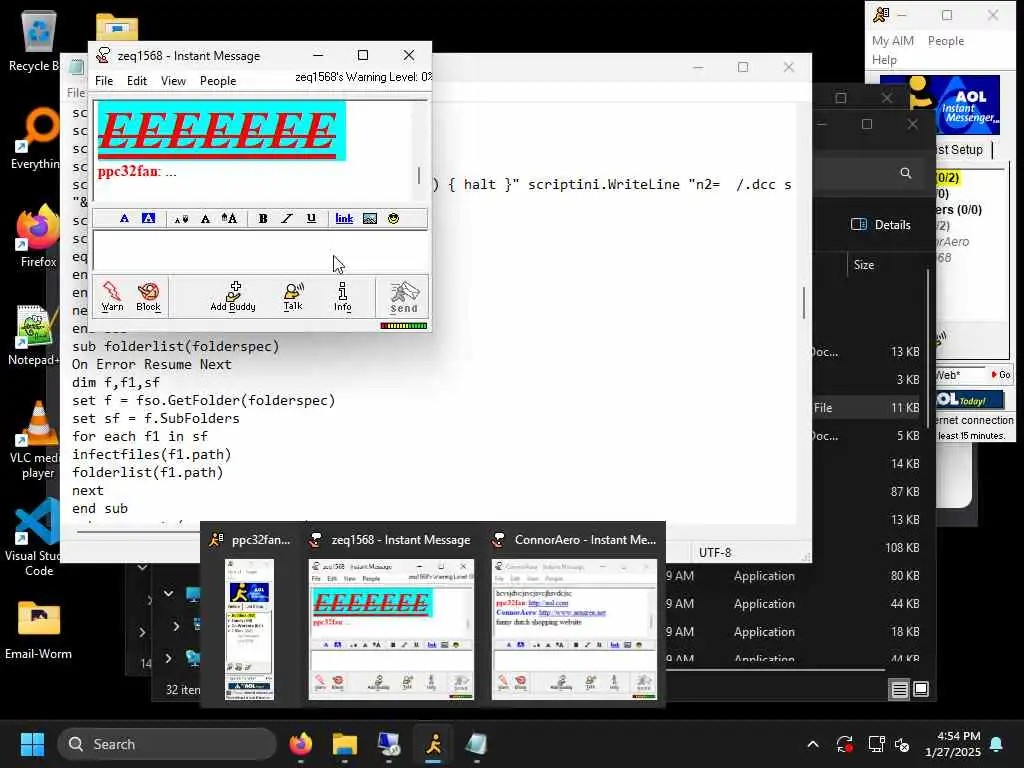View buddy Info for zeq1568

coord(342,296)
